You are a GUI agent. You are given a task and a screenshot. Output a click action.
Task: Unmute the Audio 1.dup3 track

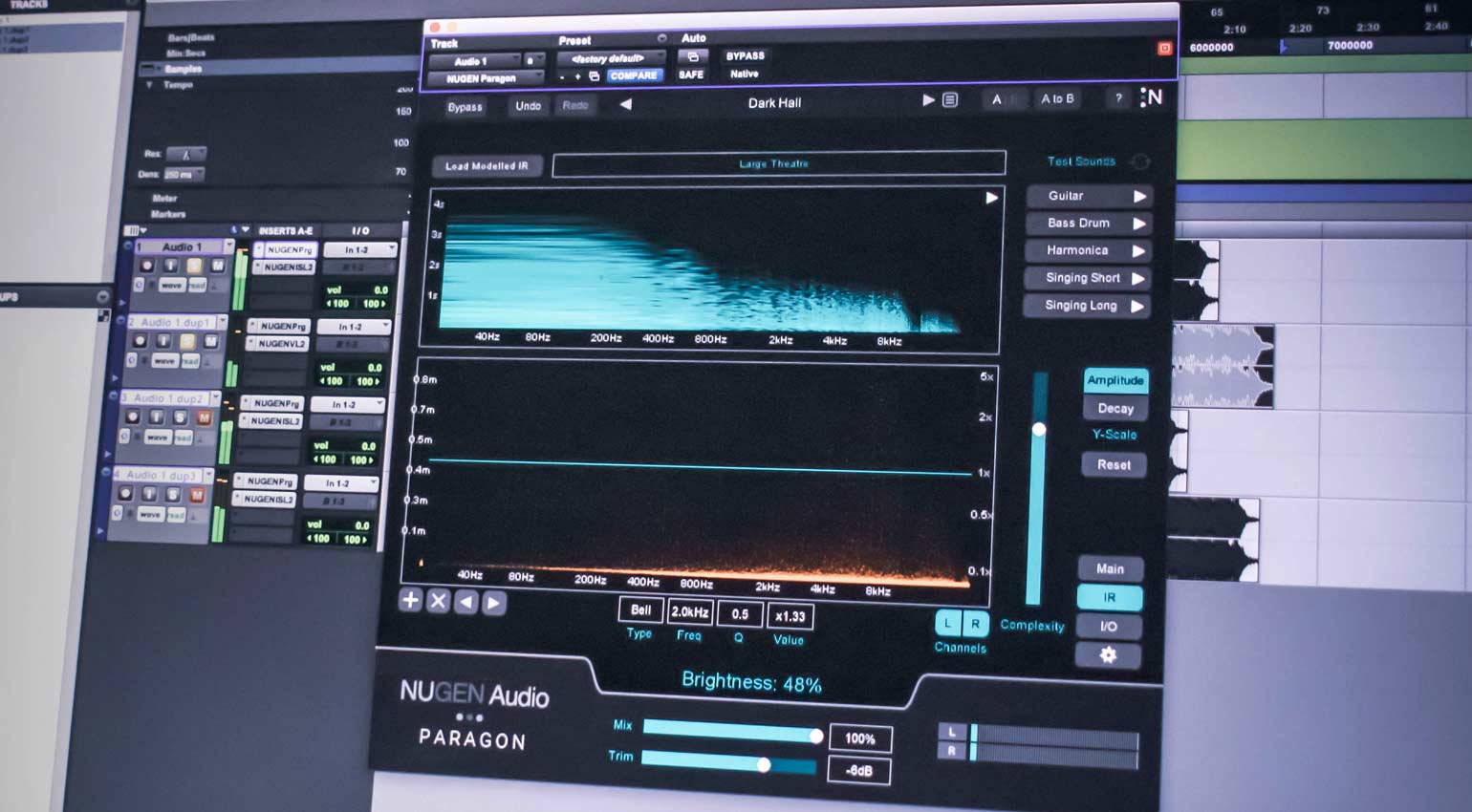[197, 495]
